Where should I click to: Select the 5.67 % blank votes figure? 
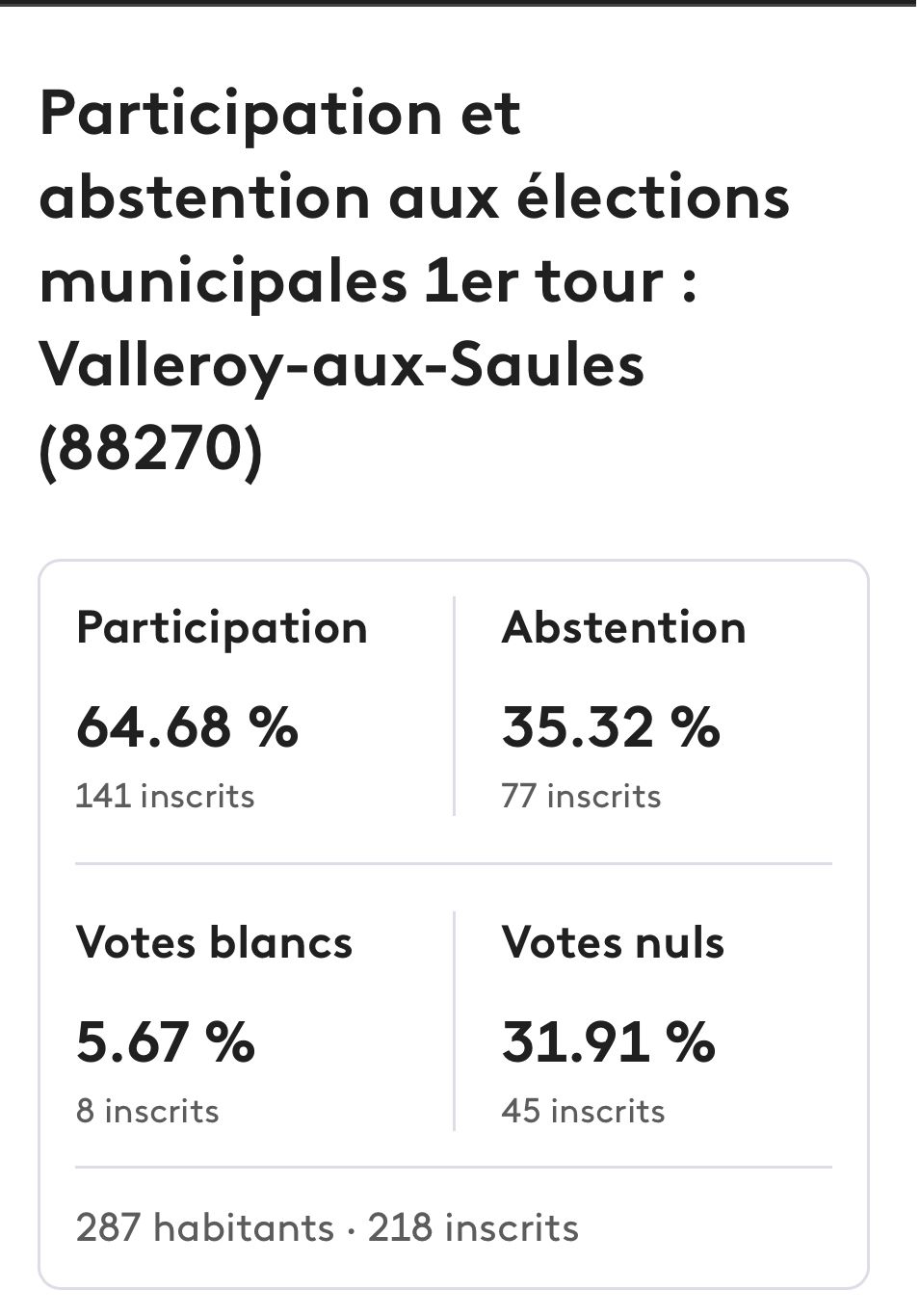point(166,1041)
